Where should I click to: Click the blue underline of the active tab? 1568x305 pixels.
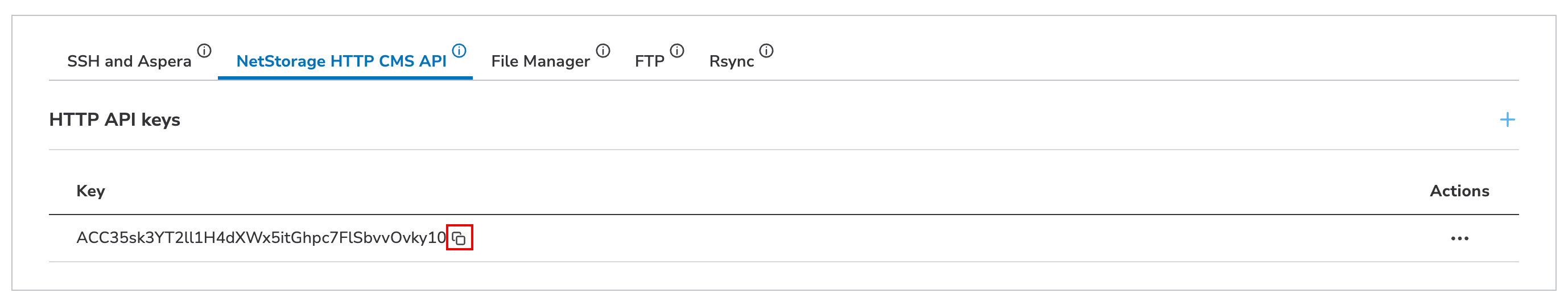tap(345, 78)
